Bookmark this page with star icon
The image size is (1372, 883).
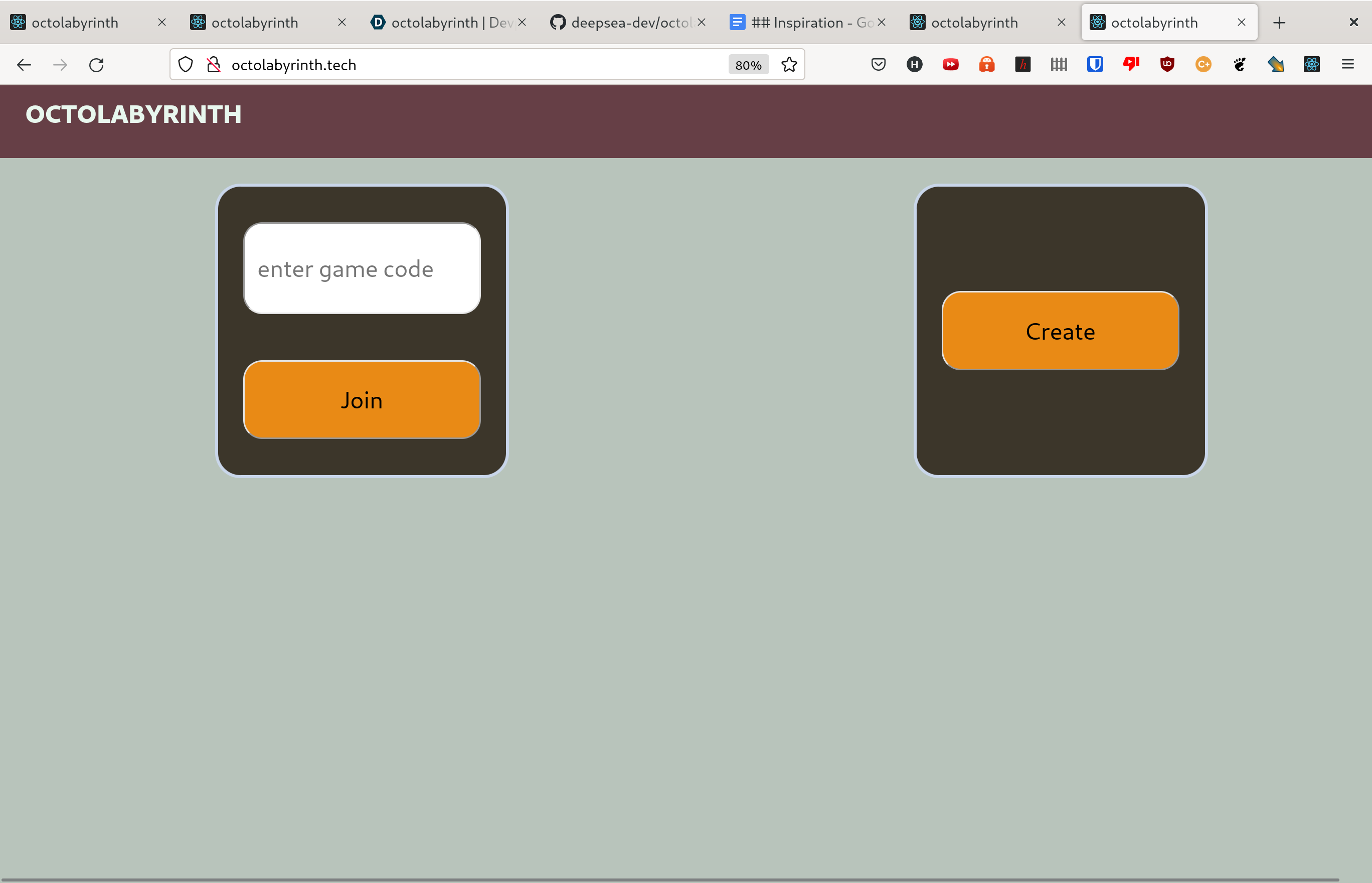pos(789,65)
